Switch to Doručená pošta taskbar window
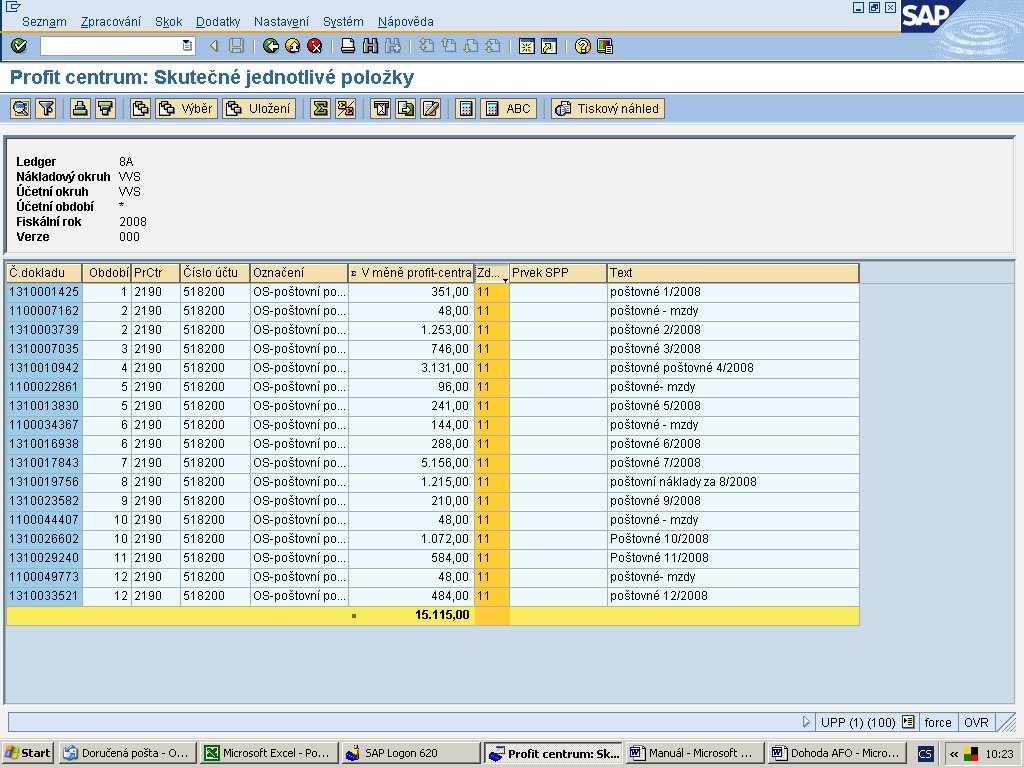The height and width of the screenshot is (768, 1024). coord(127,752)
